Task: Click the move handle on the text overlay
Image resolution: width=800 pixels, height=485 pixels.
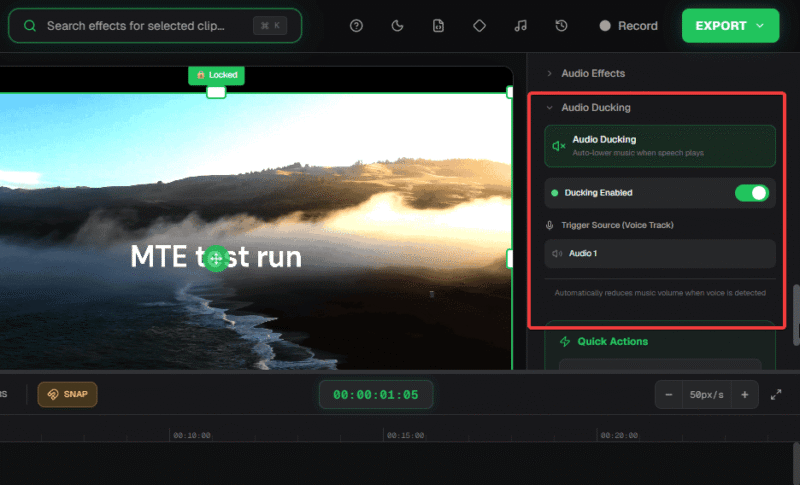Action: (x=216, y=259)
